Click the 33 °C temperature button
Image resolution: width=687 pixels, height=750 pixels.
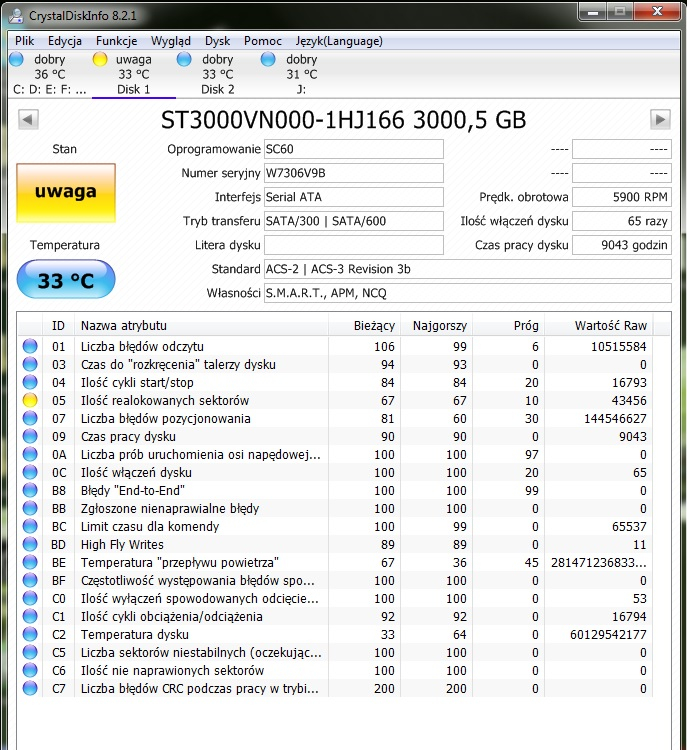pyautogui.click(x=66, y=279)
